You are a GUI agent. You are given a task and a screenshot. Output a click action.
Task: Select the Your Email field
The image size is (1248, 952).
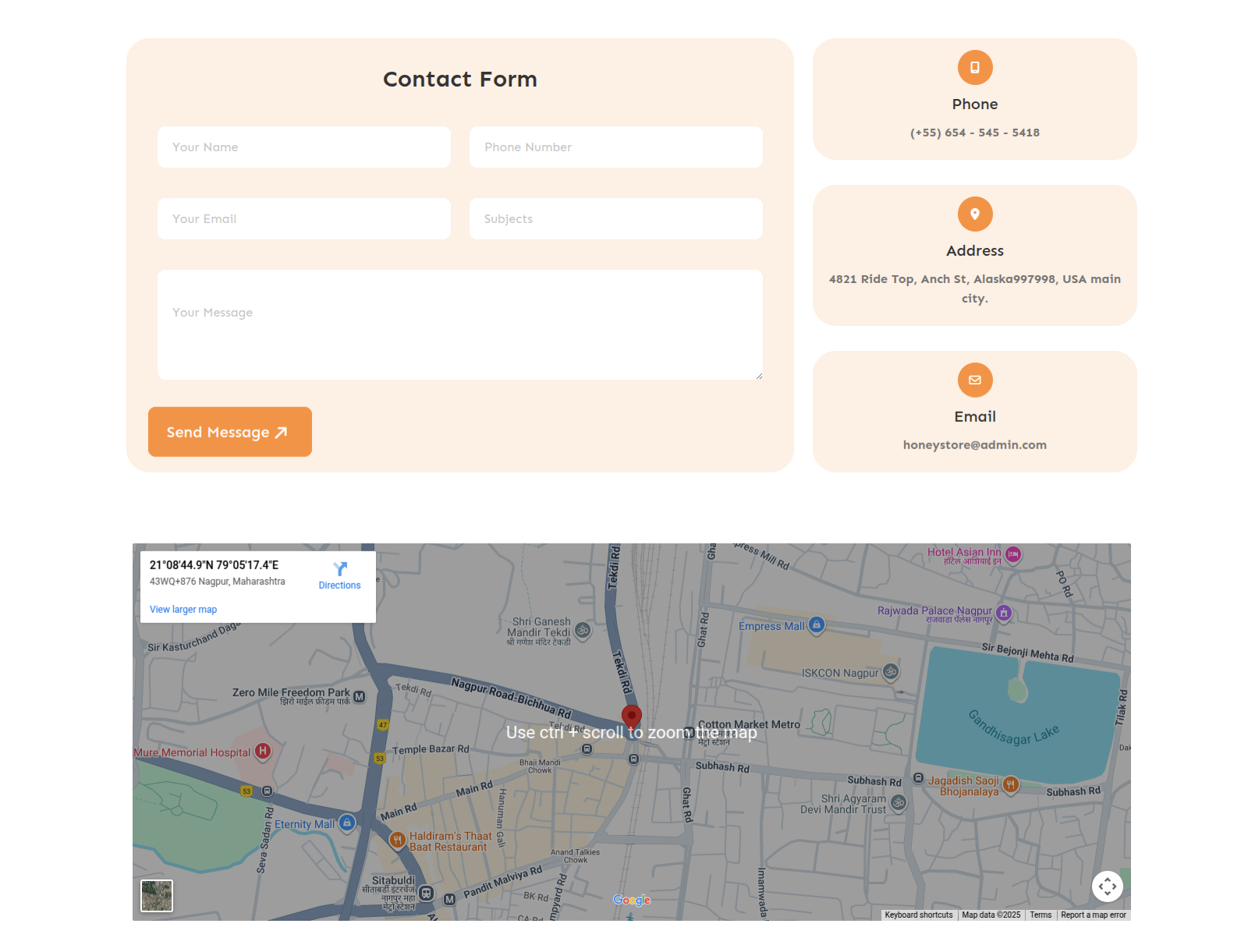[x=304, y=219]
